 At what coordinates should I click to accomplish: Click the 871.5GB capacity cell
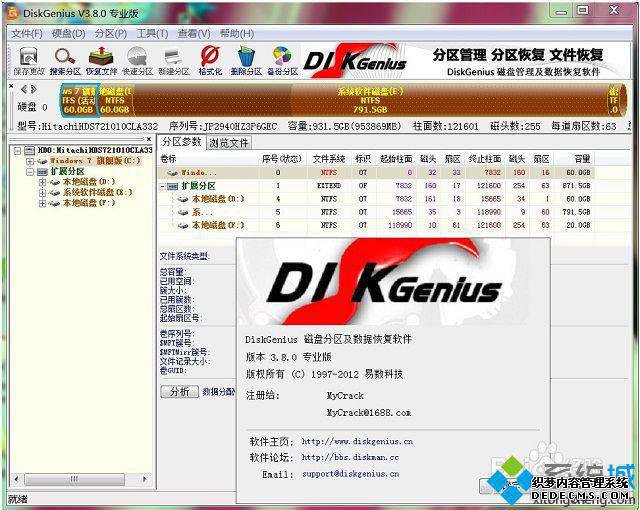pyautogui.click(x=576, y=186)
